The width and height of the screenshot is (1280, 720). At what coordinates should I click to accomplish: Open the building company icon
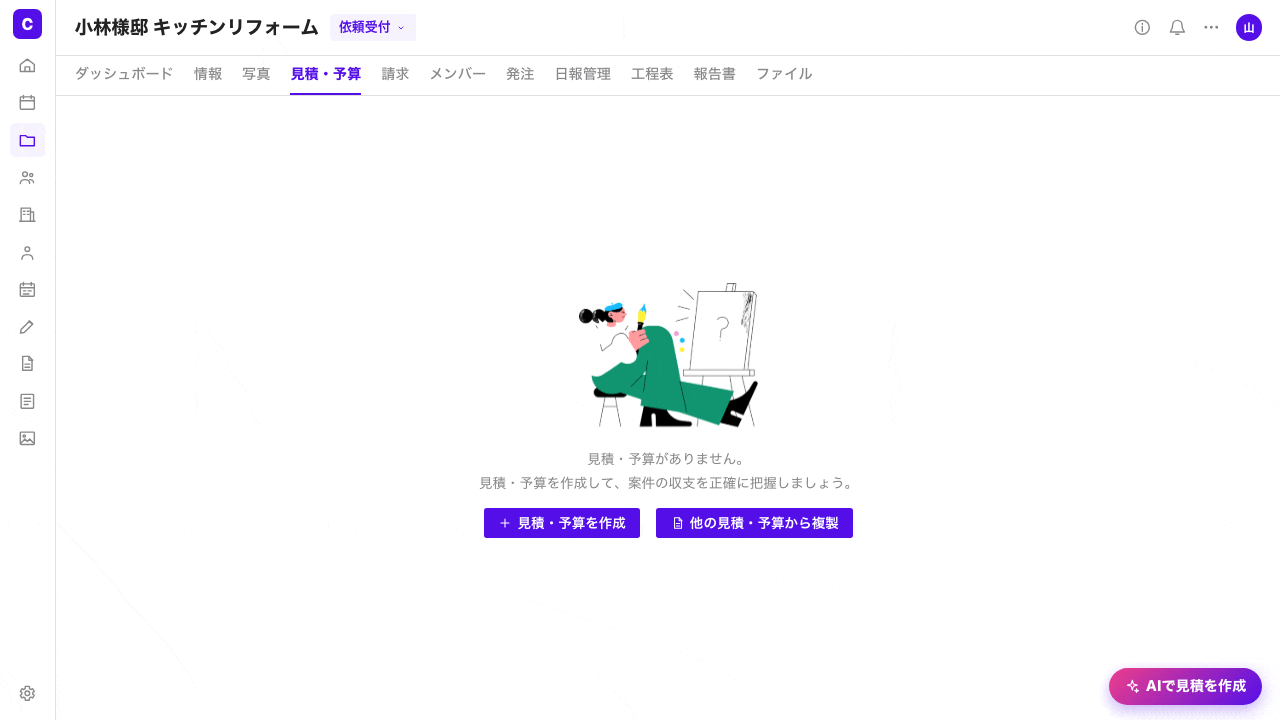[27, 215]
